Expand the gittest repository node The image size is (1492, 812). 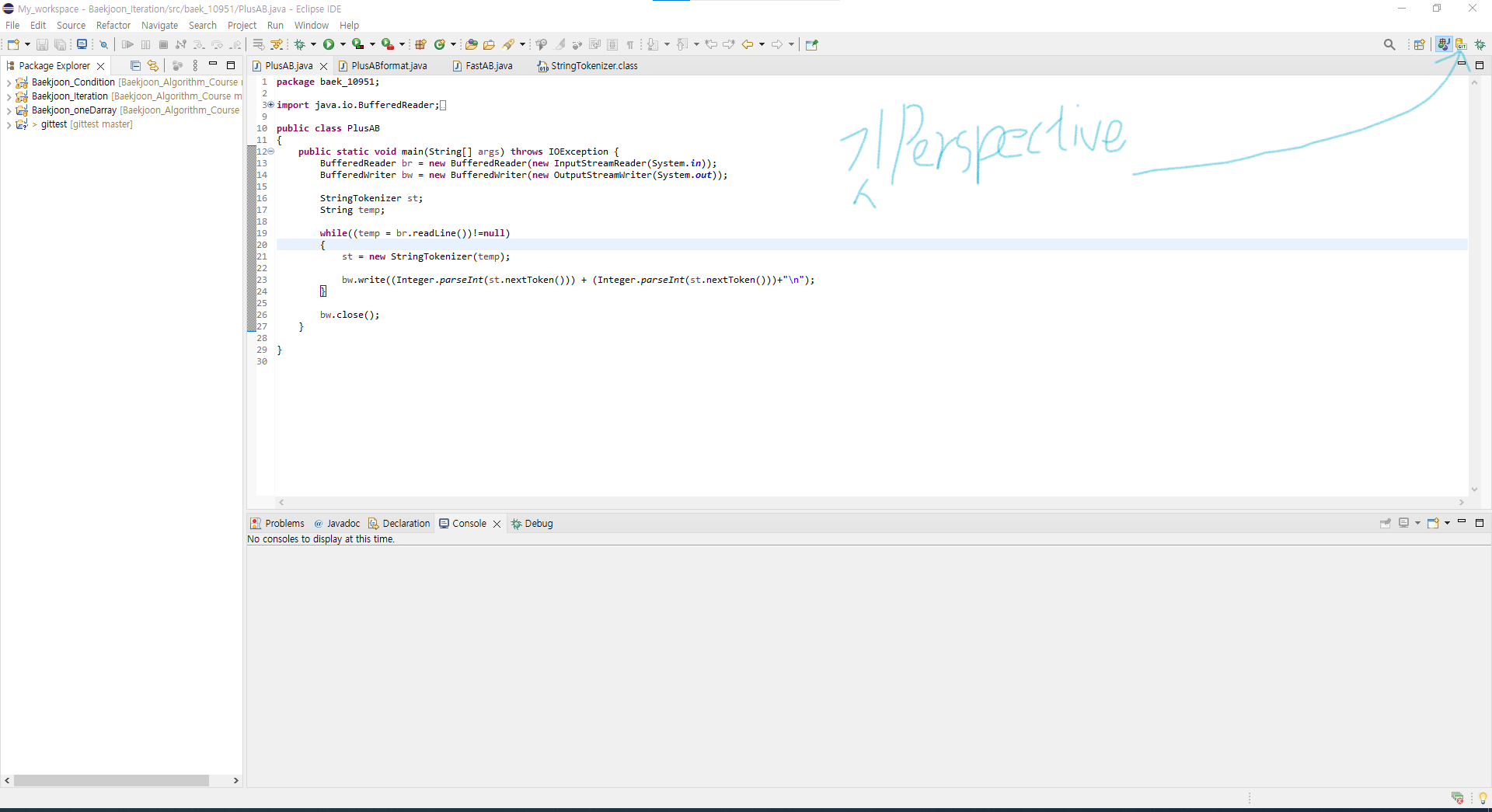[x=8, y=124]
